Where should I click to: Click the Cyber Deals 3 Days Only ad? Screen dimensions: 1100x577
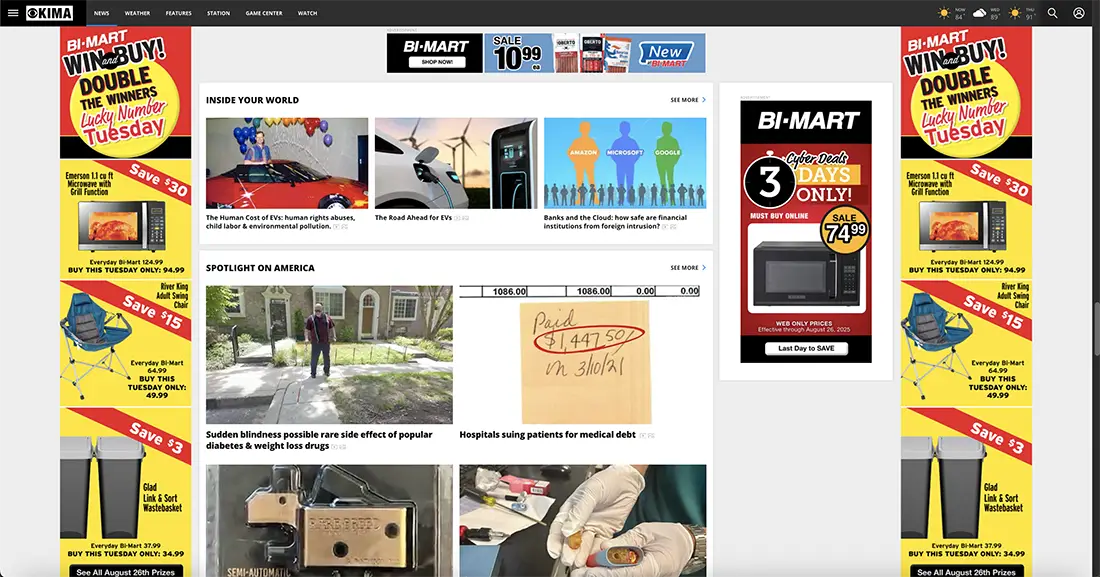pyautogui.click(x=806, y=232)
